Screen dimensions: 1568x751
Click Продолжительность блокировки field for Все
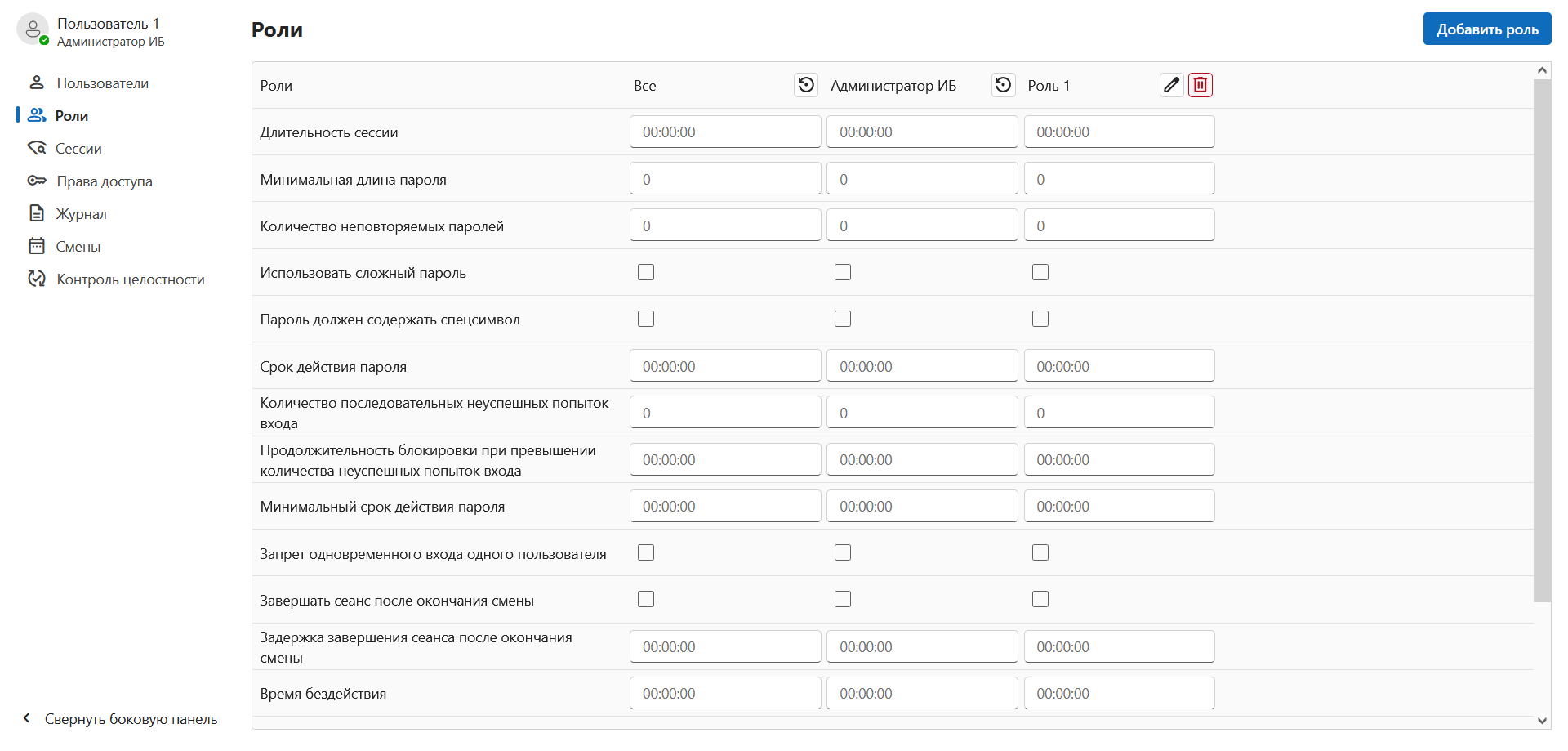(725, 459)
